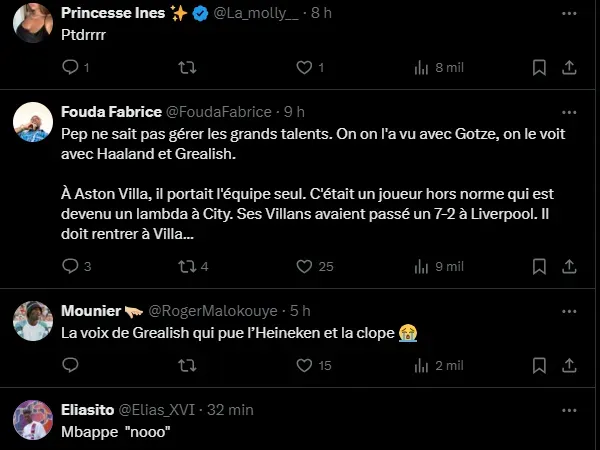Viewport: 600px width, 450px height.
Task: Open the 32 min timestamp on Eliasito's tweet
Action: coord(233,409)
